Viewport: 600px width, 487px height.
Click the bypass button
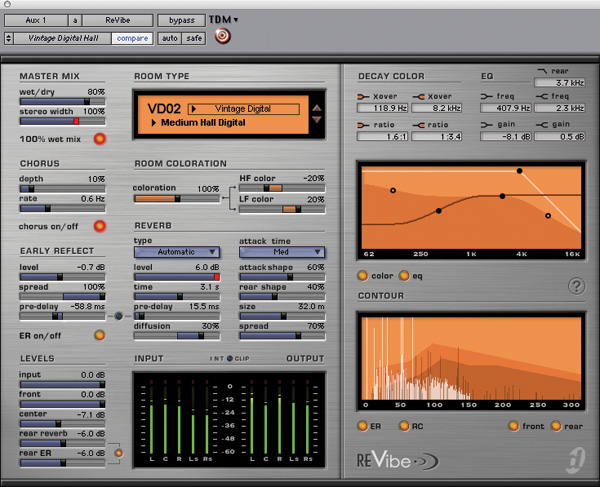[182, 20]
